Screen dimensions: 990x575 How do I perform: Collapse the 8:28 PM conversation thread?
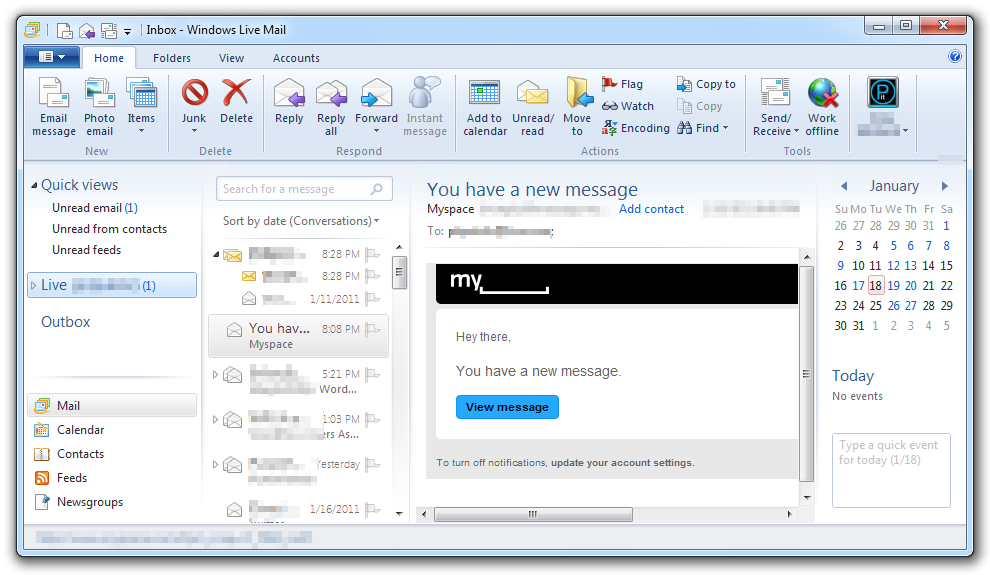pos(216,254)
